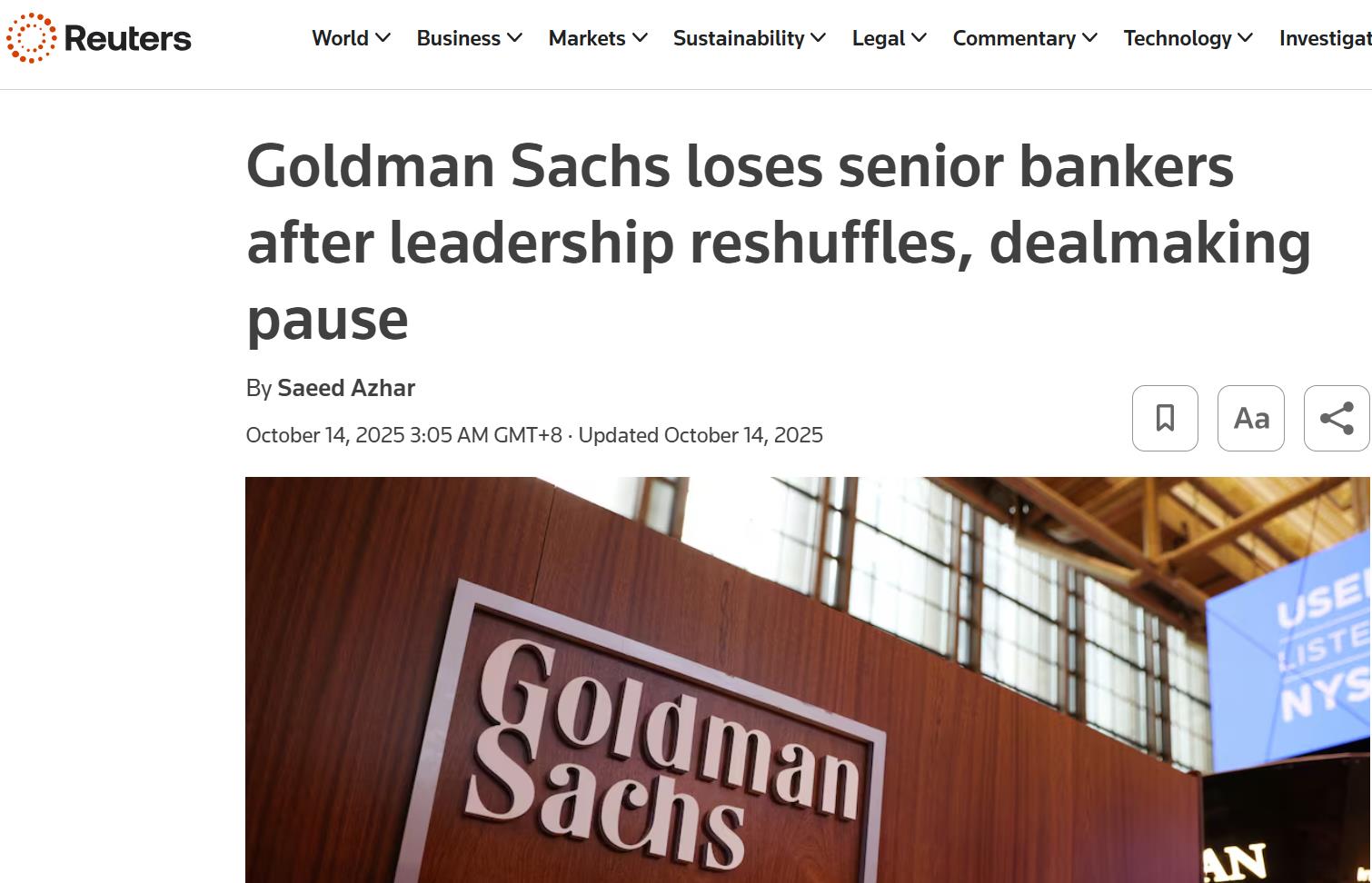Viewport: 1372px width, 883px height.
Task: Expand the Sustainability dropdown chevron
Action: [x=819, y=38]
